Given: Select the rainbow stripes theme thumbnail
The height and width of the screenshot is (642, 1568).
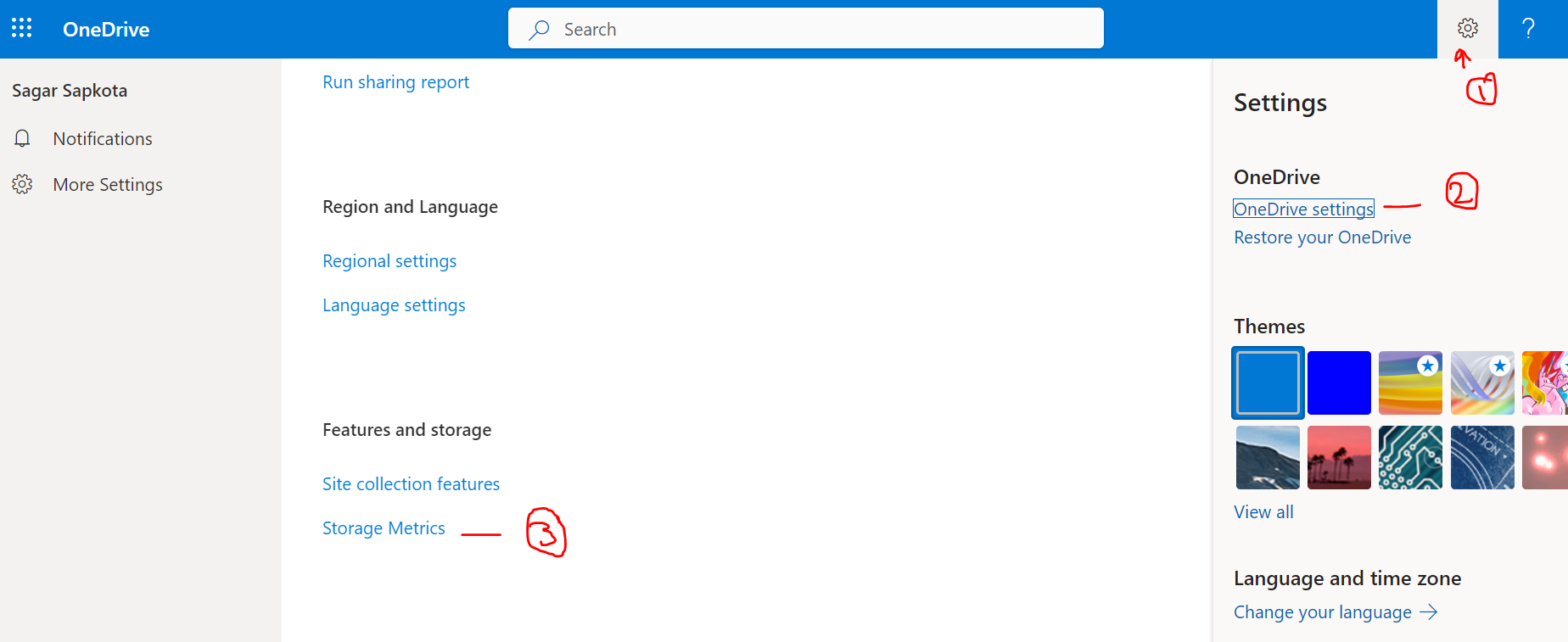Looking at the screenshot, I should (1410, 382).
